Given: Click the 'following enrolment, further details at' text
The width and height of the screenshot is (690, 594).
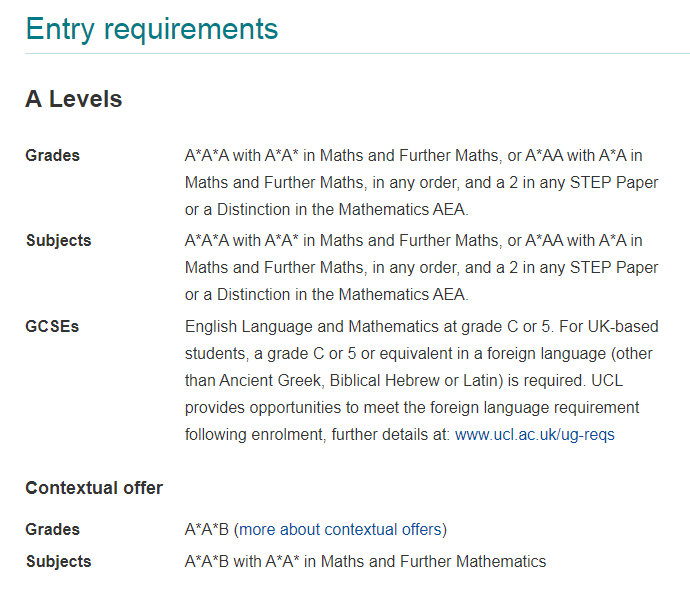Looking at the screenshot, I should [317, 435].
